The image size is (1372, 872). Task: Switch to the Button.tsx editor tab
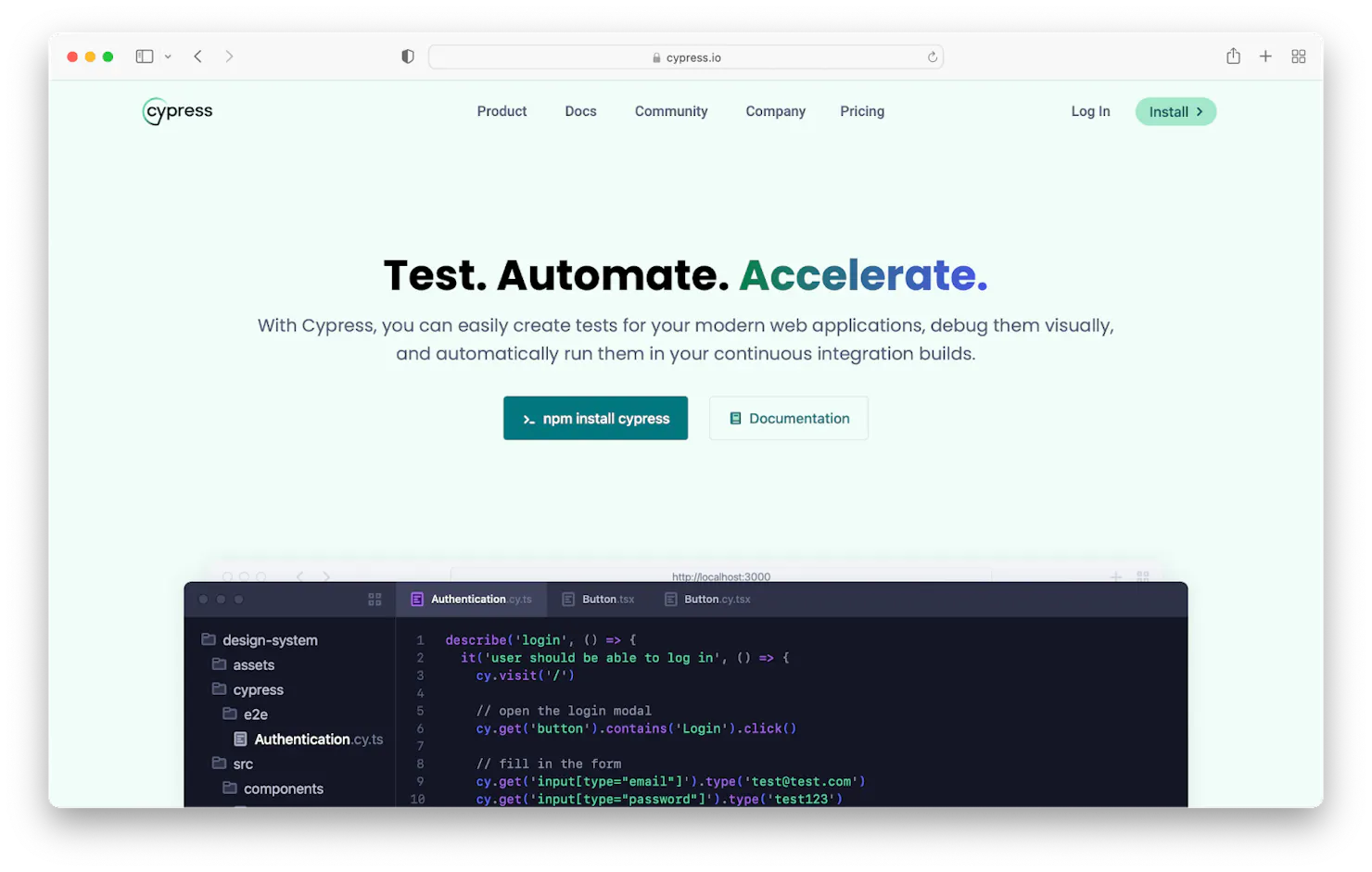pos(598,600)
